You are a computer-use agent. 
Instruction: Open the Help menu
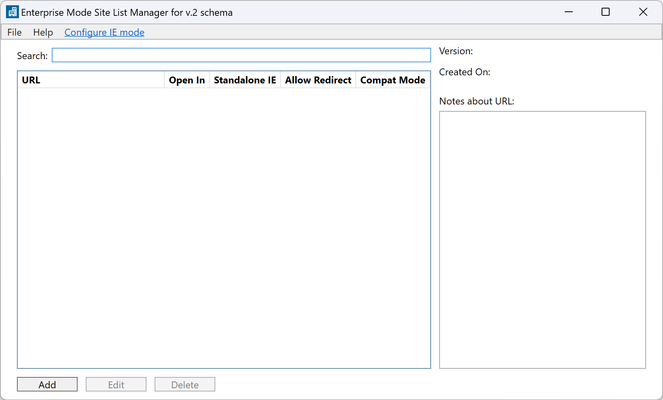(x=43, y=33)
